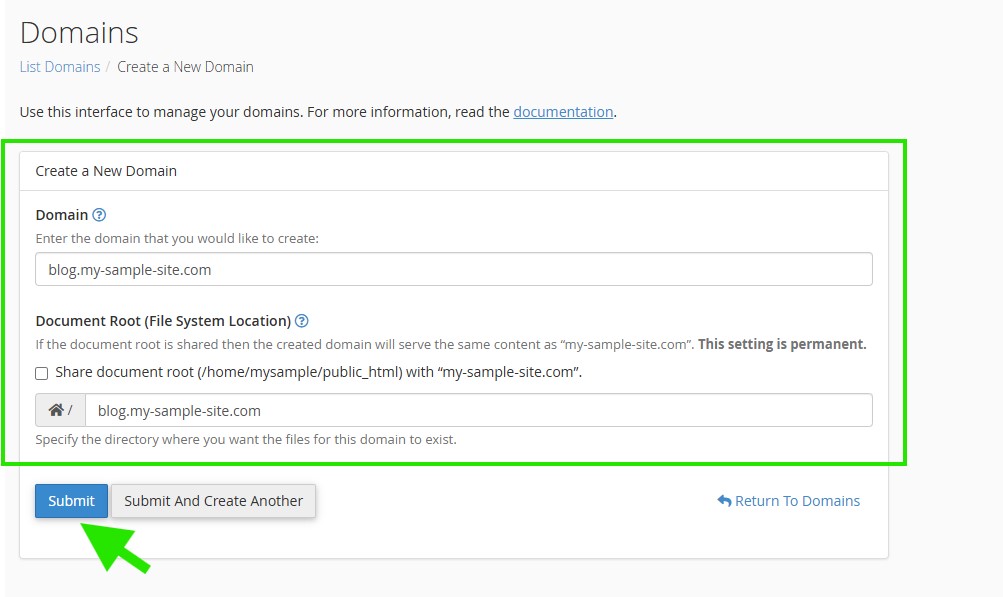
Task: Focus the Domain name input field
Action: [x=453, y=269]
